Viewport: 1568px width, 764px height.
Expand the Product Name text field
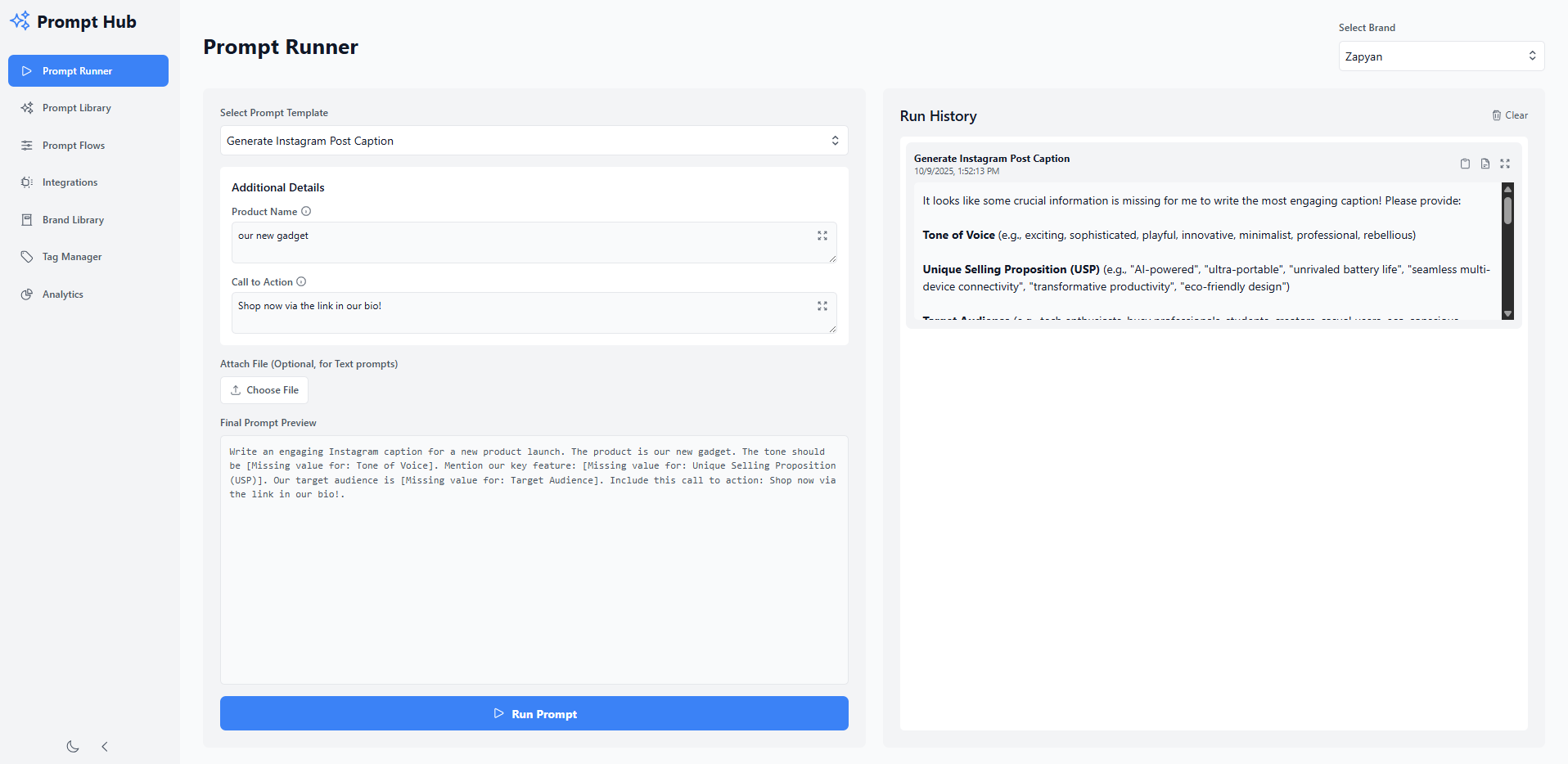(x=822, y=236)
